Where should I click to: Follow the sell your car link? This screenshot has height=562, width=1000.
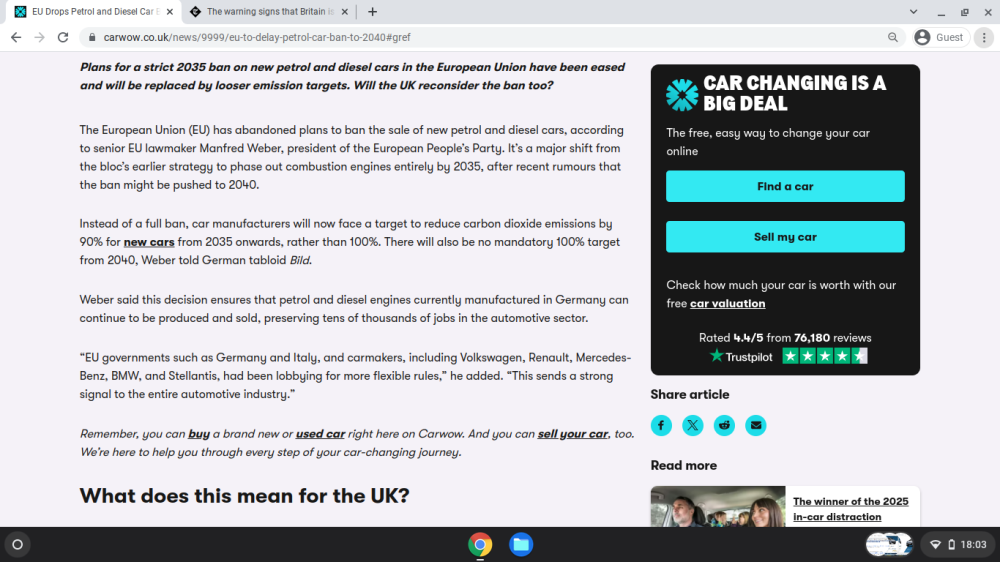click(573, 434)
